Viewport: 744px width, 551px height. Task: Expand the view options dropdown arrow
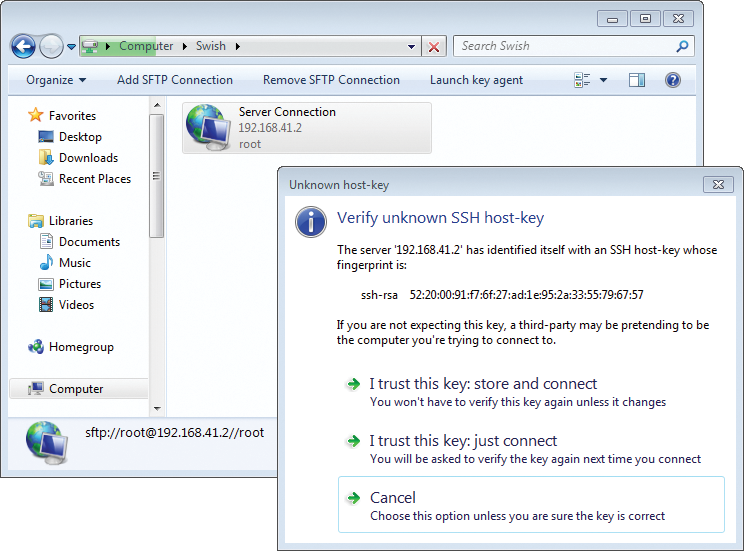pyautogui.click(x=603, y=80)
